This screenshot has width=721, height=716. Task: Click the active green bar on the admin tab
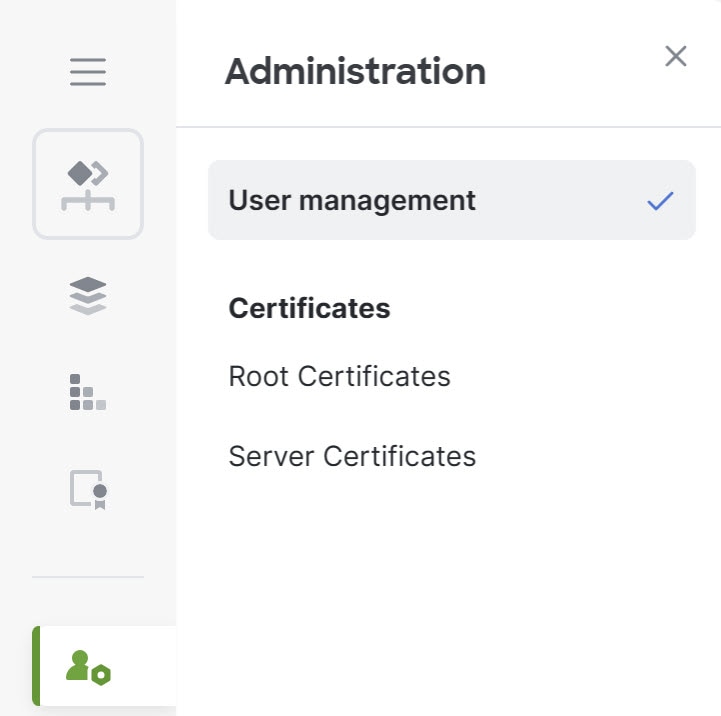click(36, 665)
